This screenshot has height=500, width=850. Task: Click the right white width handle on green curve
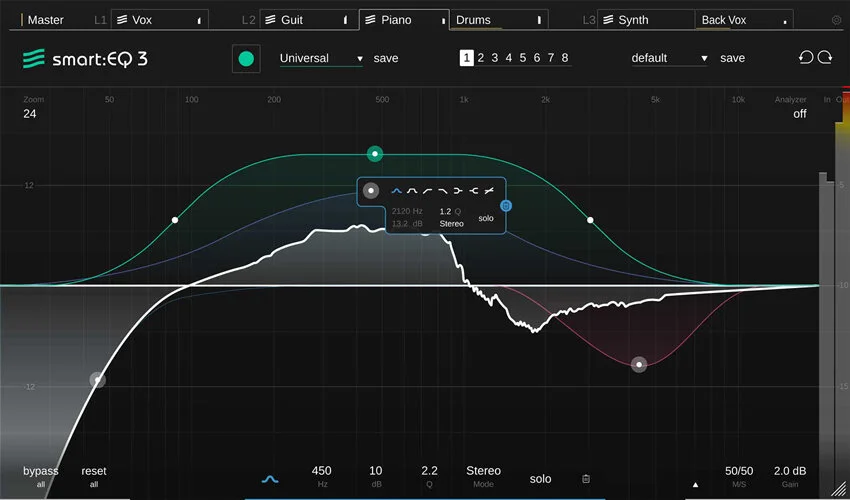click(x=590, y=220)
